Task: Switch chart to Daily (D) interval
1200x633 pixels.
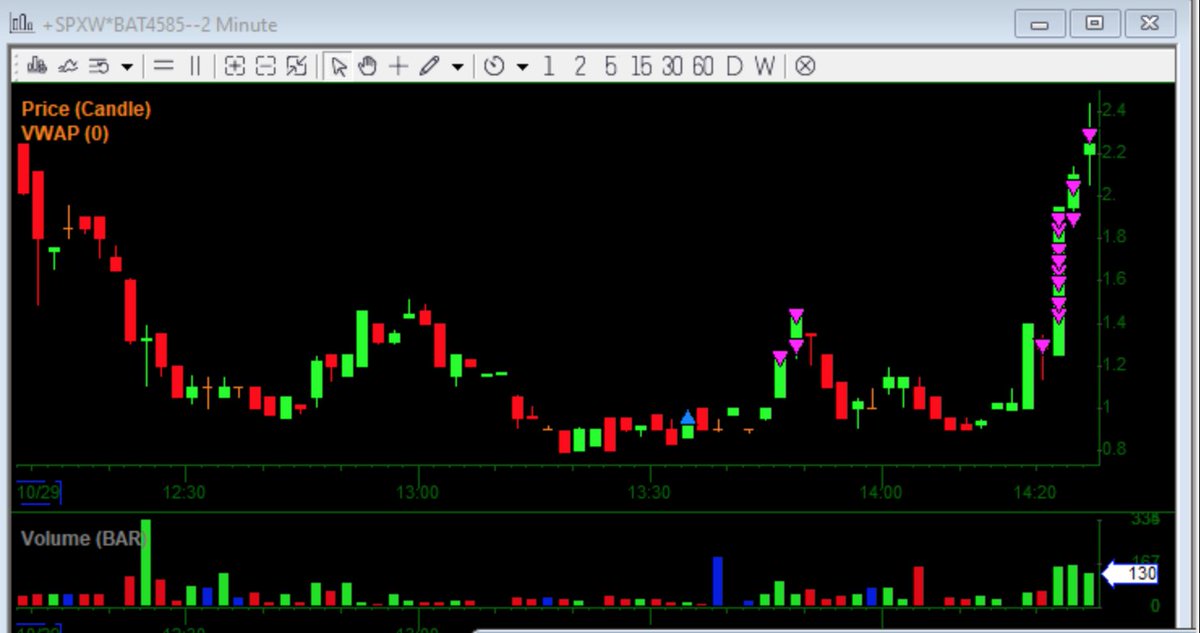Action: point(735,66)
